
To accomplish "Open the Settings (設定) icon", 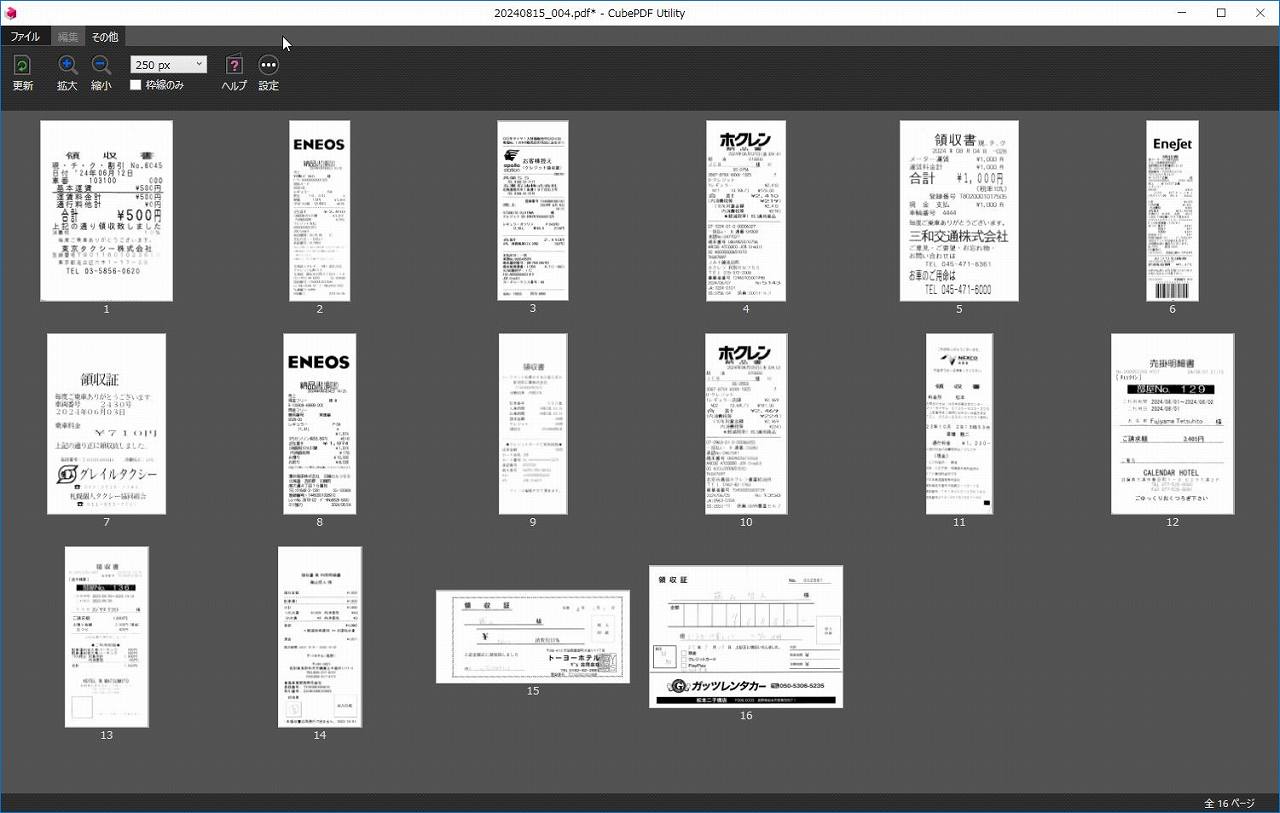I will pos(268,66).
